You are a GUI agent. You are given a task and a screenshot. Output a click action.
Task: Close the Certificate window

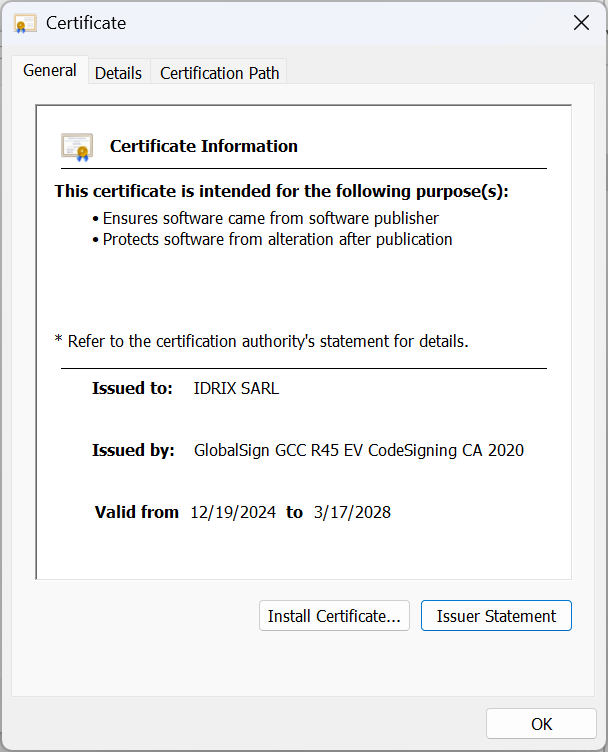[580, 23]
